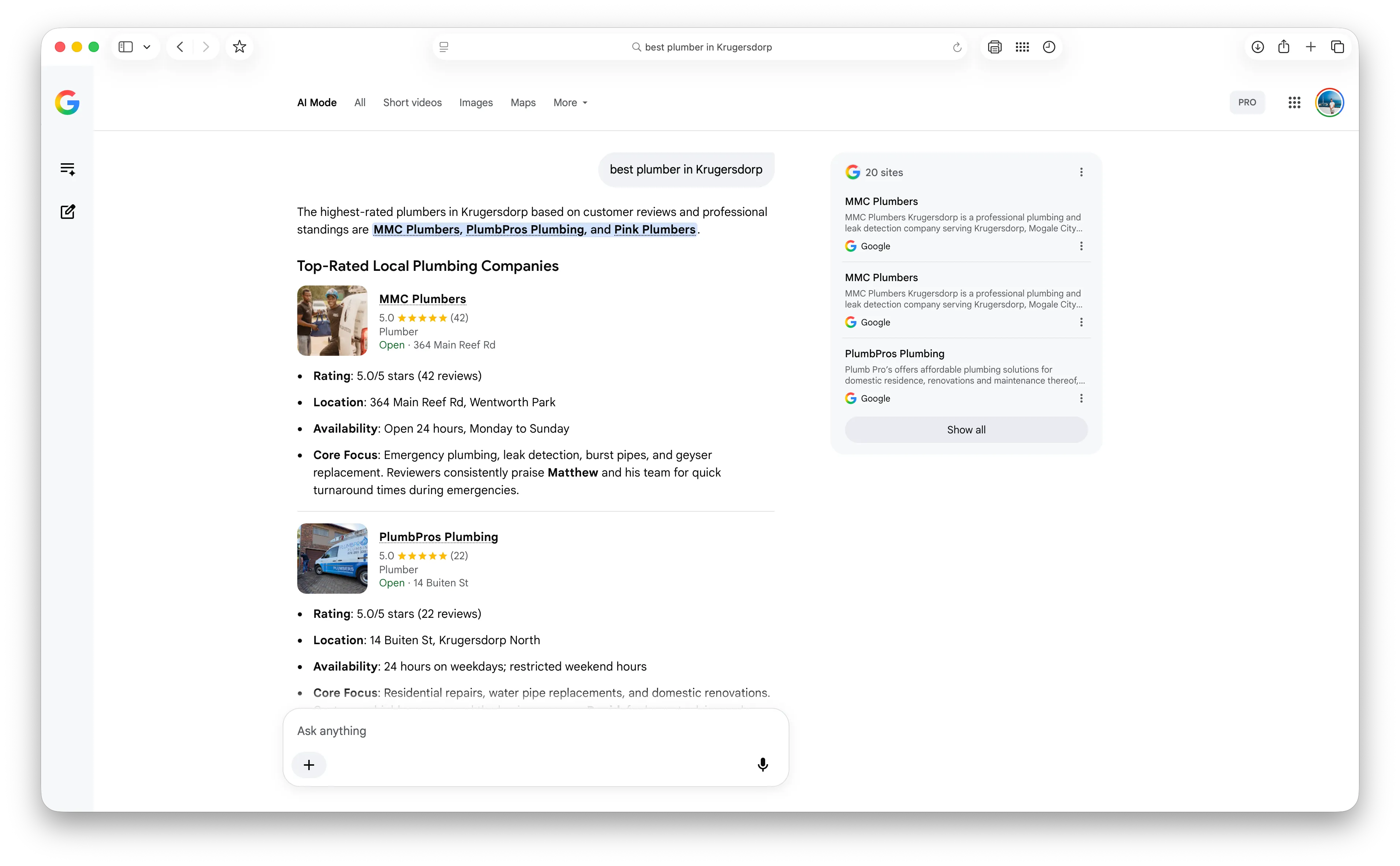1400x866 pixels.
Task: Switch to the Images tab
Action: click(476, 102)
